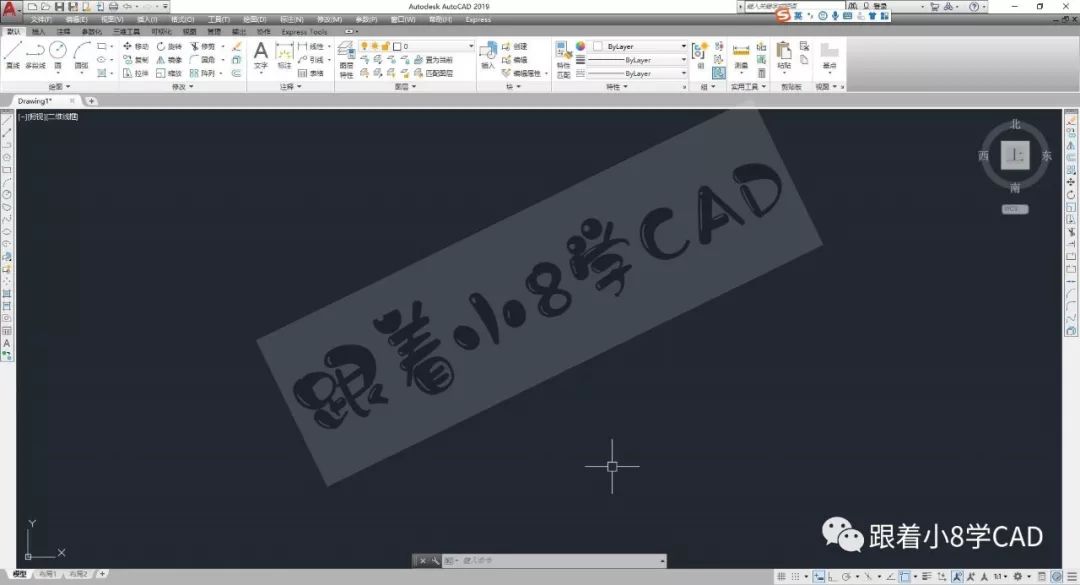Select the Text (文字) tool
This screenshot has height=585, width=1080.
click(x=260, y=55)
